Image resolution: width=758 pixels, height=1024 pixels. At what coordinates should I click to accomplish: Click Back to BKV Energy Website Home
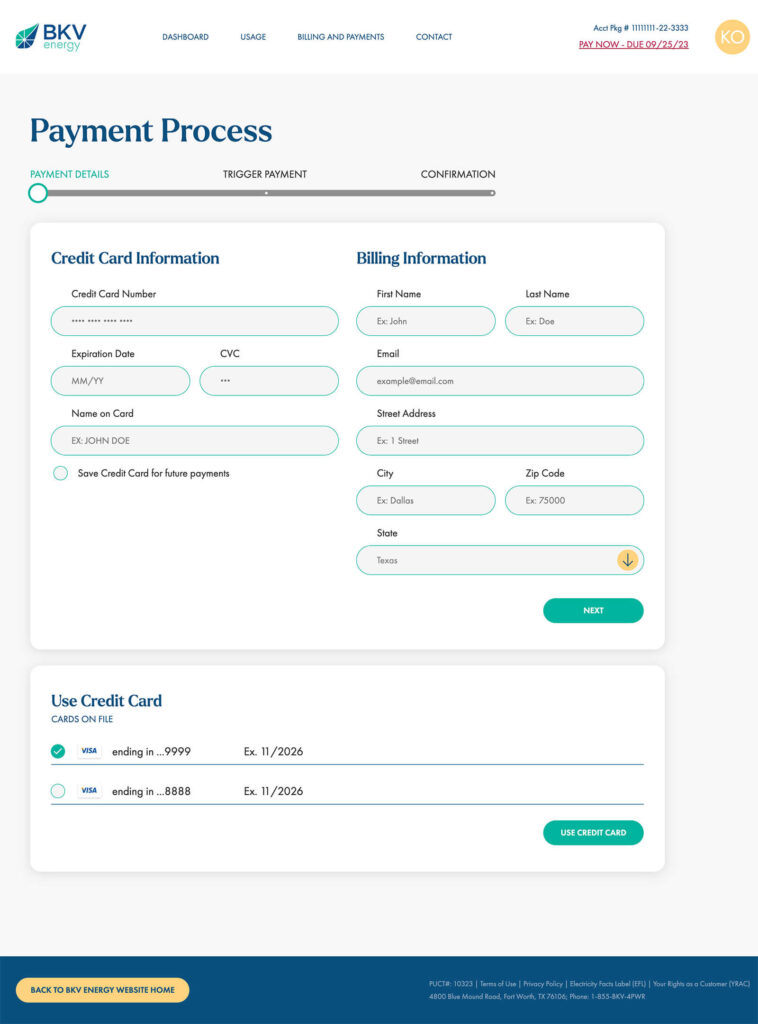(x=103, y=990)
